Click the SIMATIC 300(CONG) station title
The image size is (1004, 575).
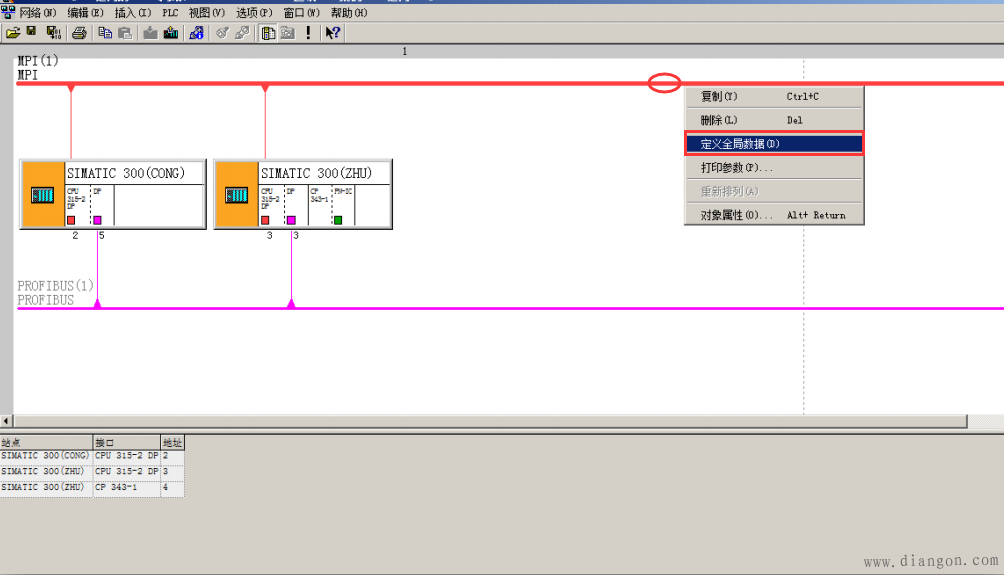[126, 173]
